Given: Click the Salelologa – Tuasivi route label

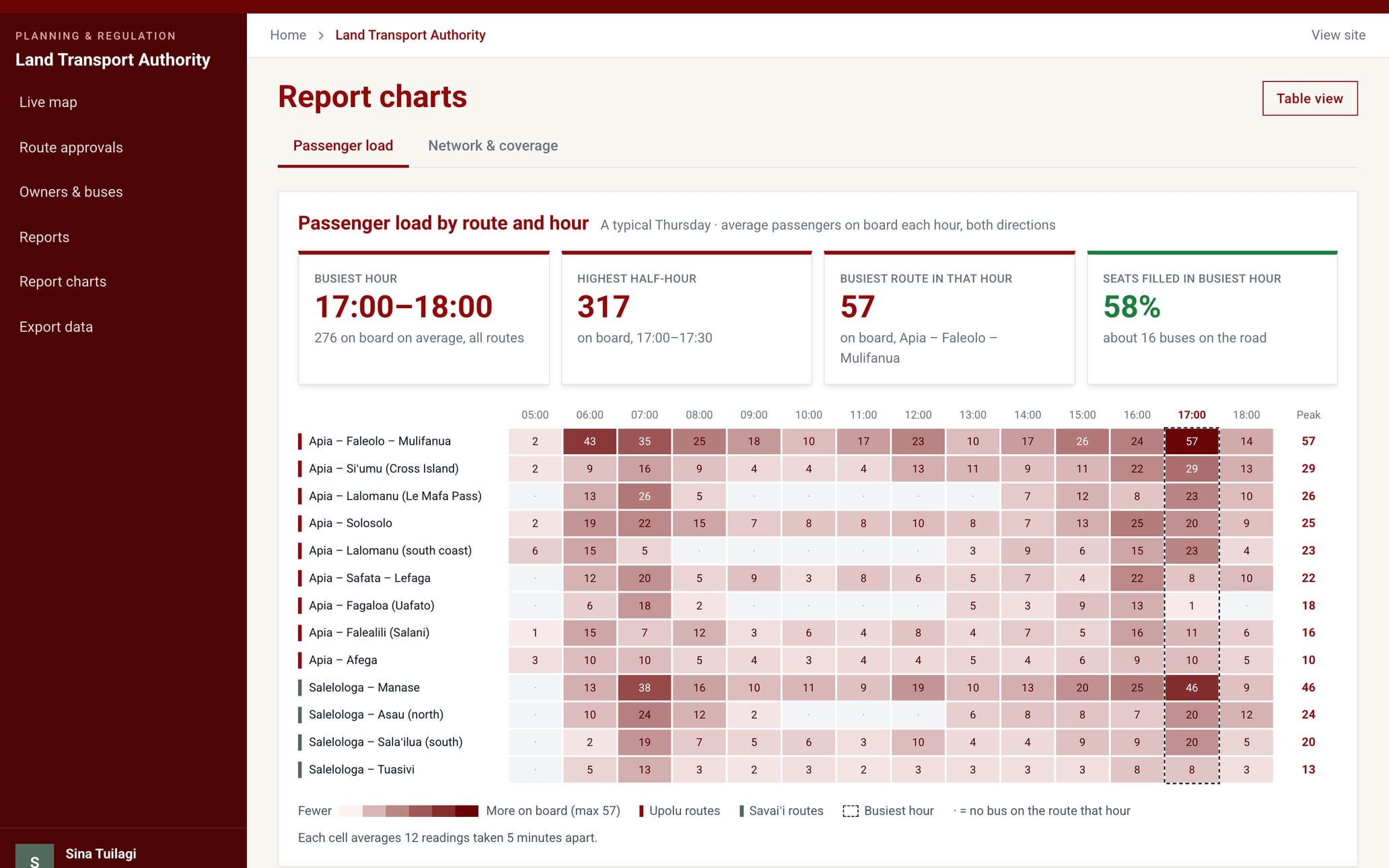Looking at the screenshot, I should (x=361, y=770).
